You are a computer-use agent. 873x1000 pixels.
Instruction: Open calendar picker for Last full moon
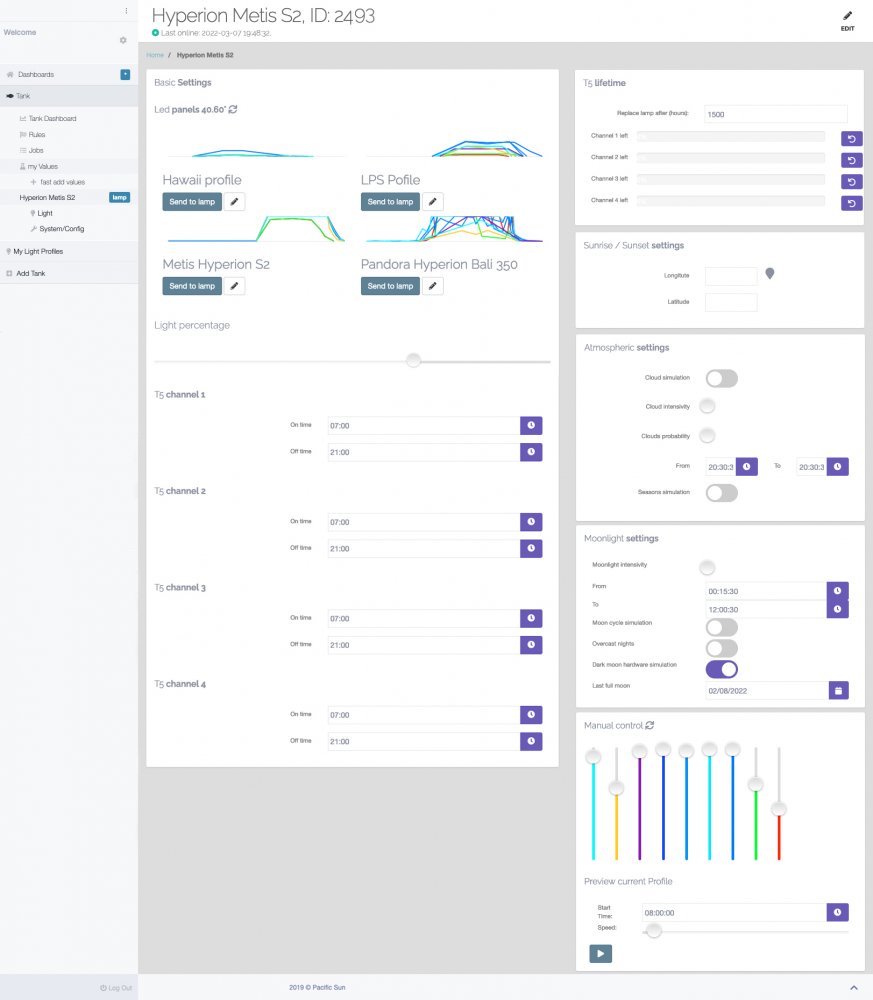click(x=838, y=690)
